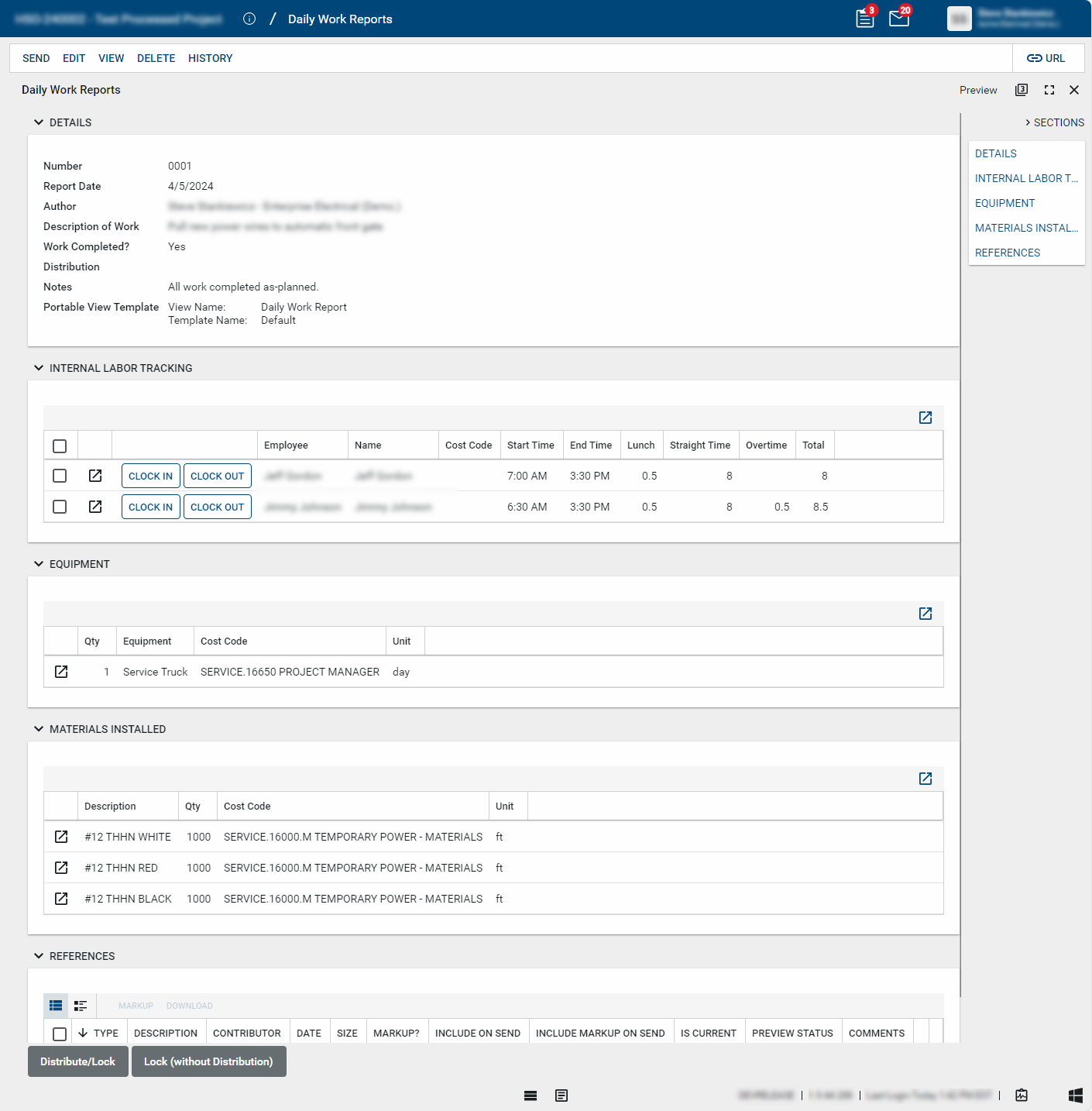Toggle full screen view icon

[1049, 90]
